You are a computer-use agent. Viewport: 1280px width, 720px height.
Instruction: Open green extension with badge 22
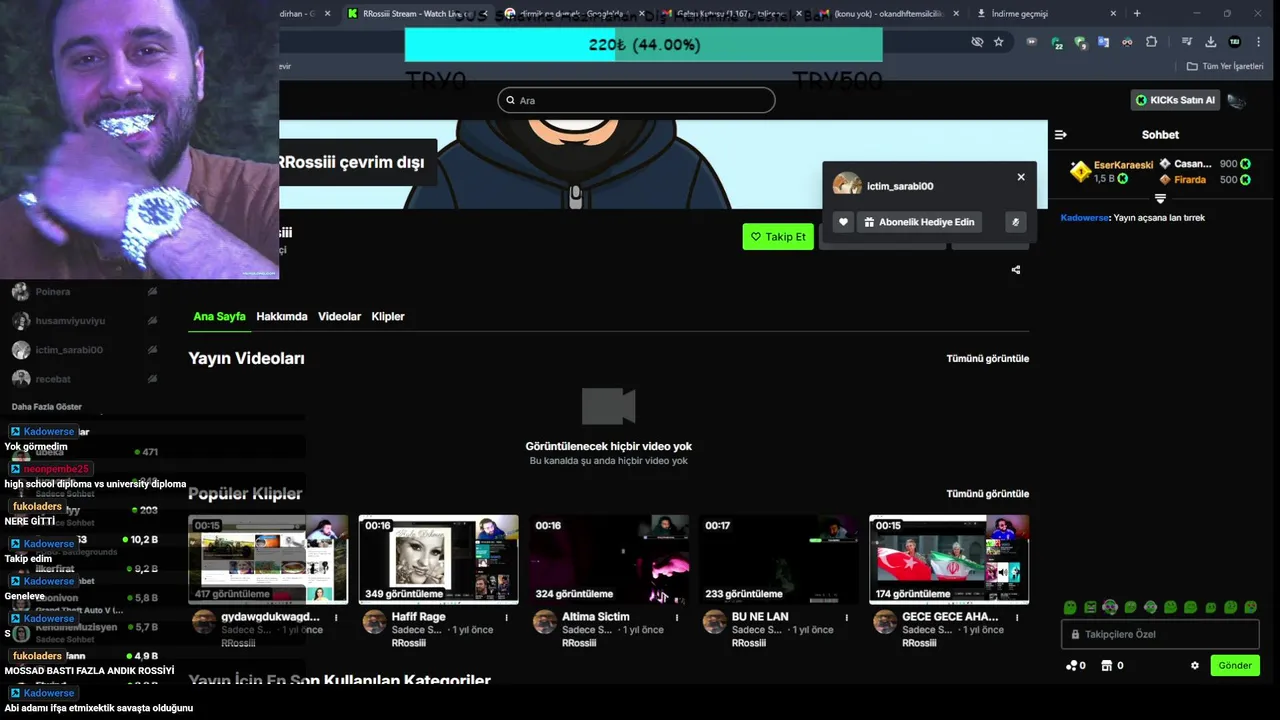click(1057, 43)
